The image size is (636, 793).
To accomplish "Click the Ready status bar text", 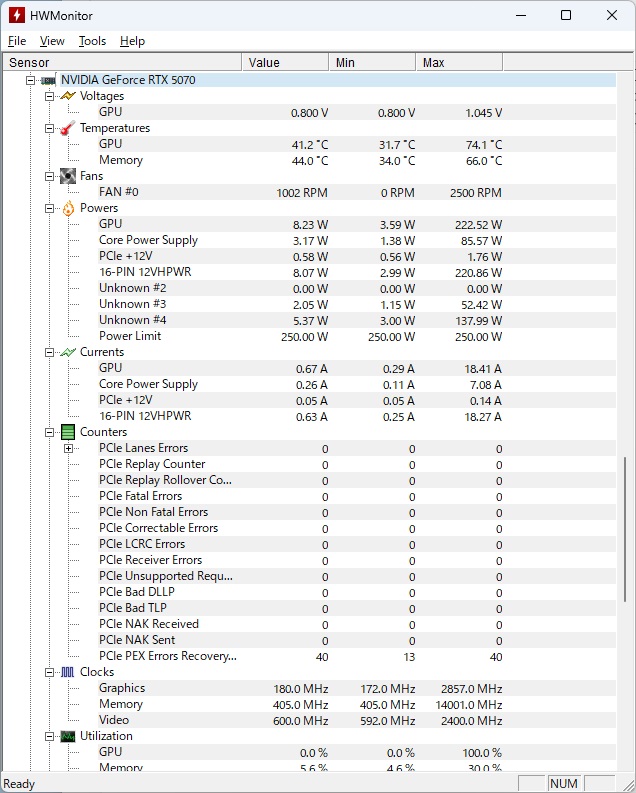I will pyautogui.click(x=19, y=784).
